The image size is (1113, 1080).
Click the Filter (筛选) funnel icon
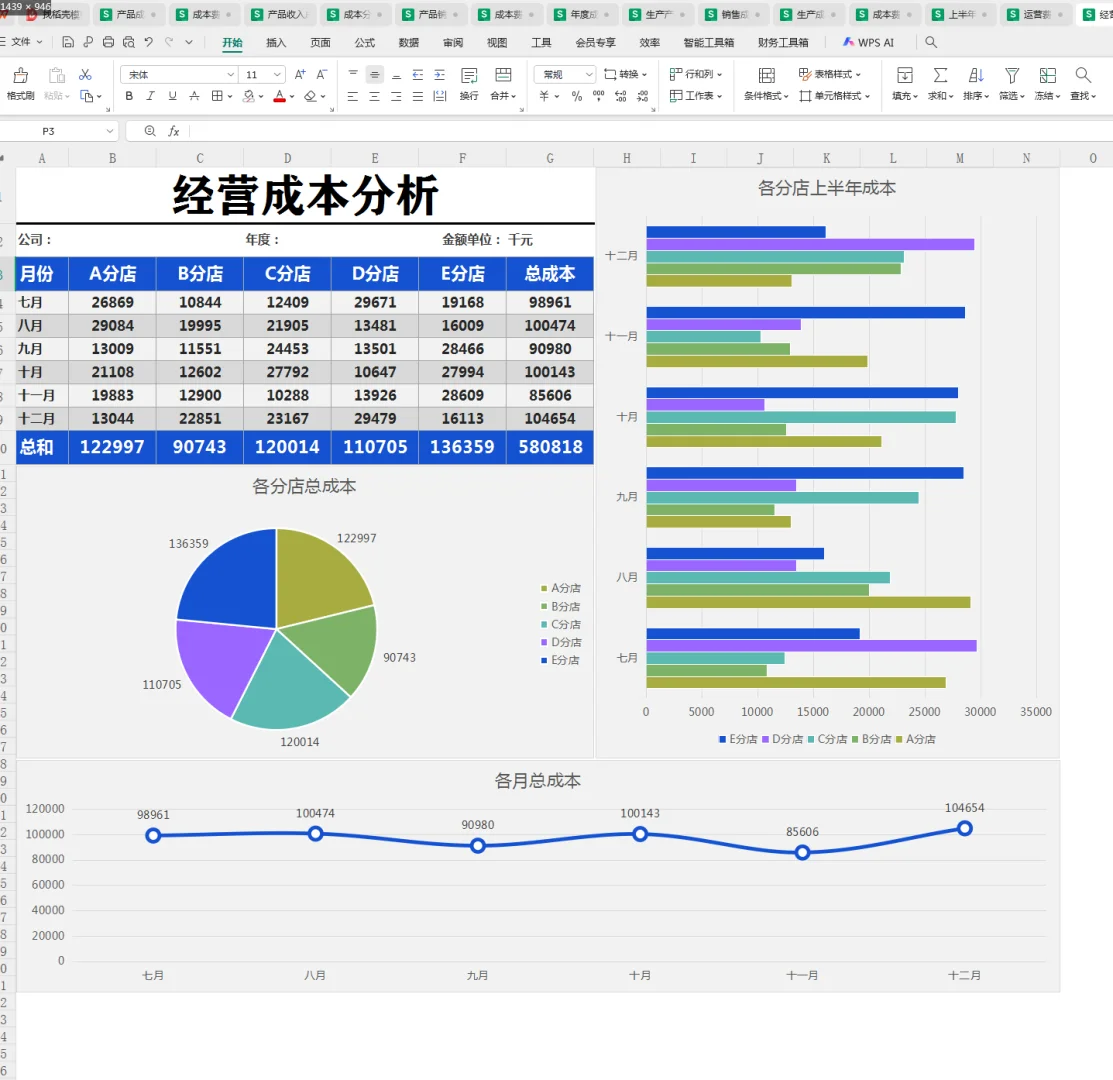1011,75
